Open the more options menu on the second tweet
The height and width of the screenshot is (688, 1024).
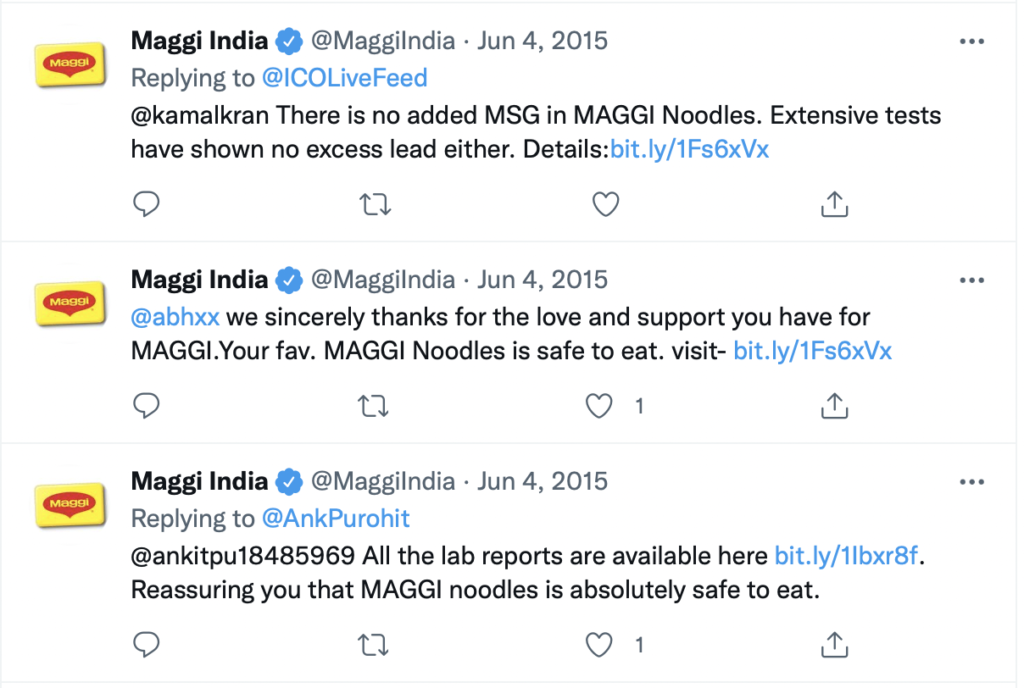point(971,280)
